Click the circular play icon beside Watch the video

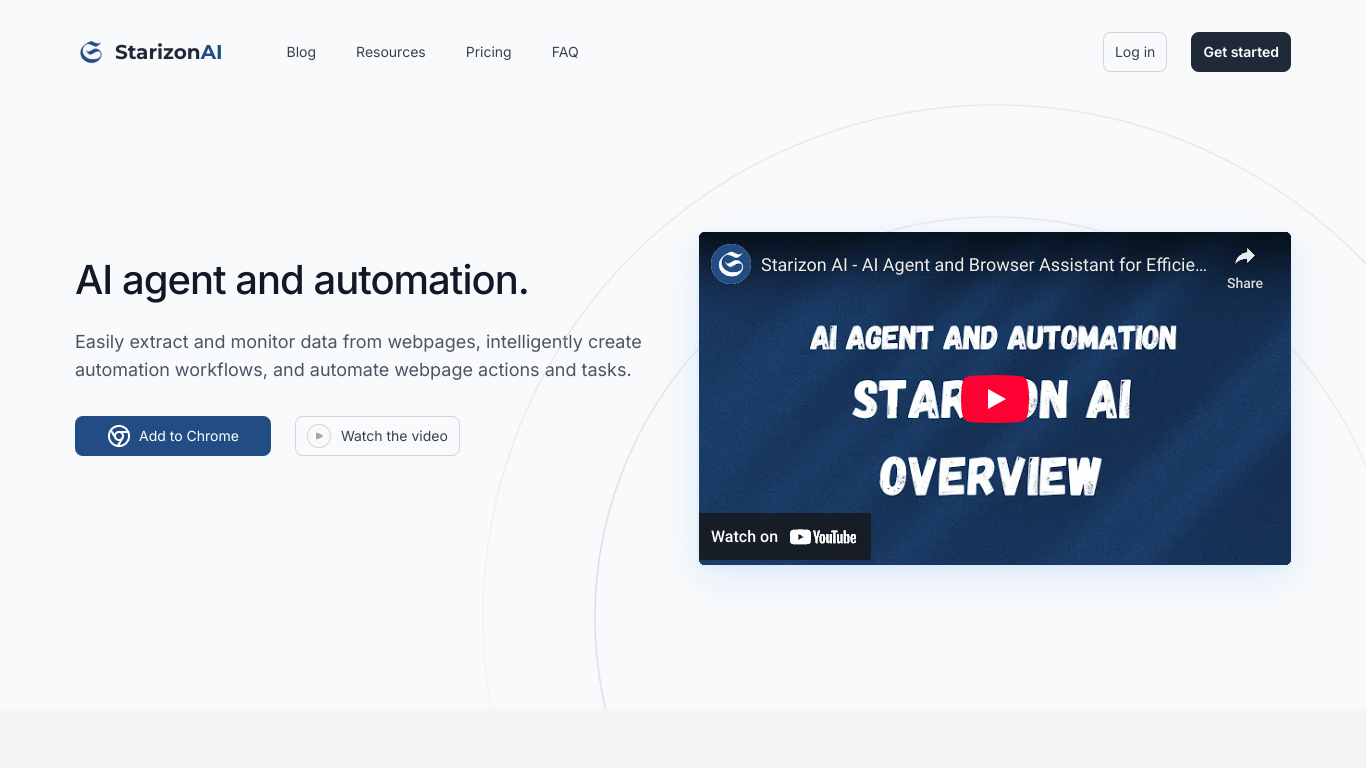pyautogui.click(x=319, y=436)
